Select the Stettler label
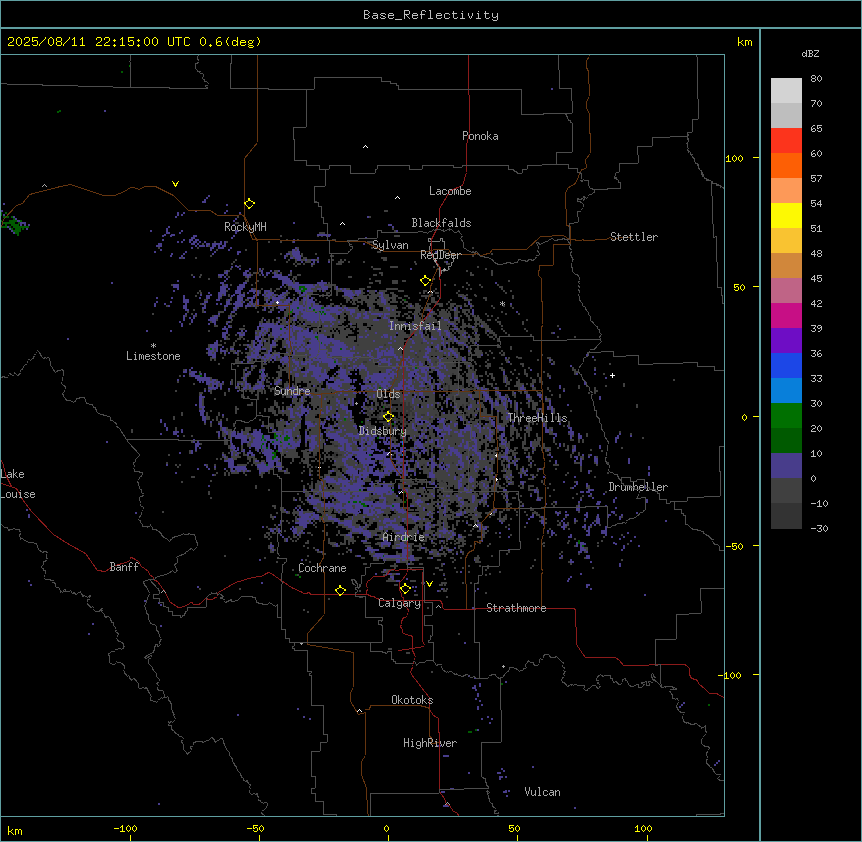The image size is (862, 842). [x=634, y=237]
